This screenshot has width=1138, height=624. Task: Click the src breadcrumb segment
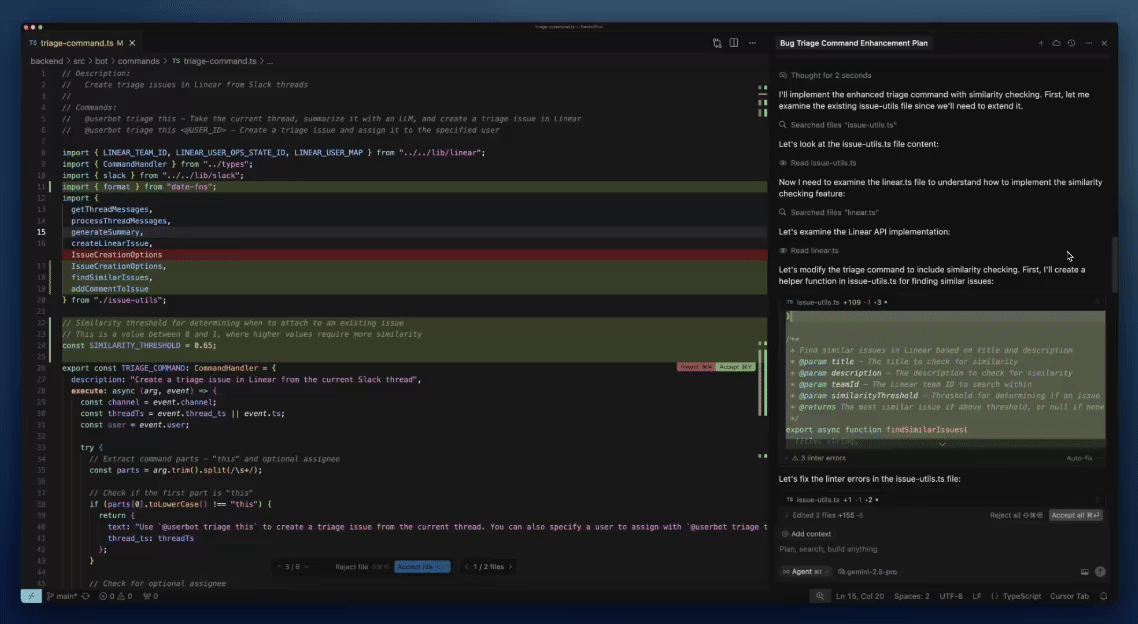tap(79, 62)
